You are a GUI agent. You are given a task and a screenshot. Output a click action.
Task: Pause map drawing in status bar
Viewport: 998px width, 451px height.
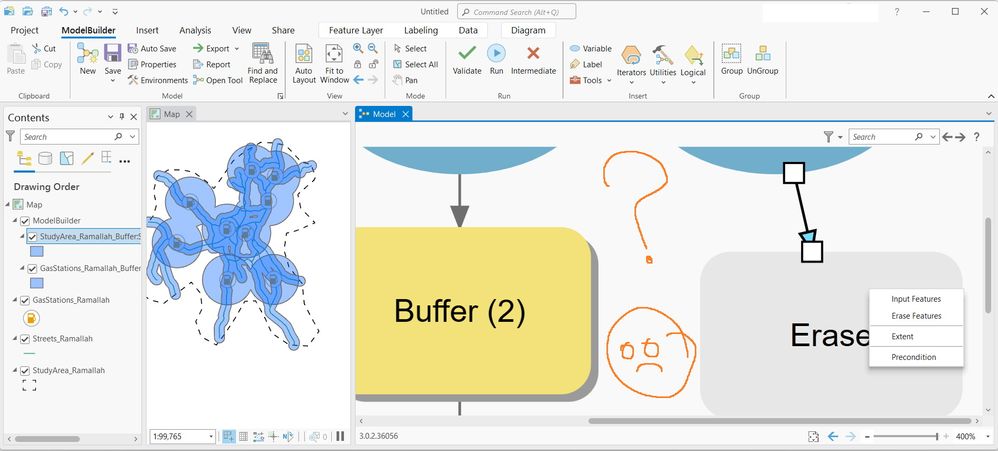click(x=340, y=436)
